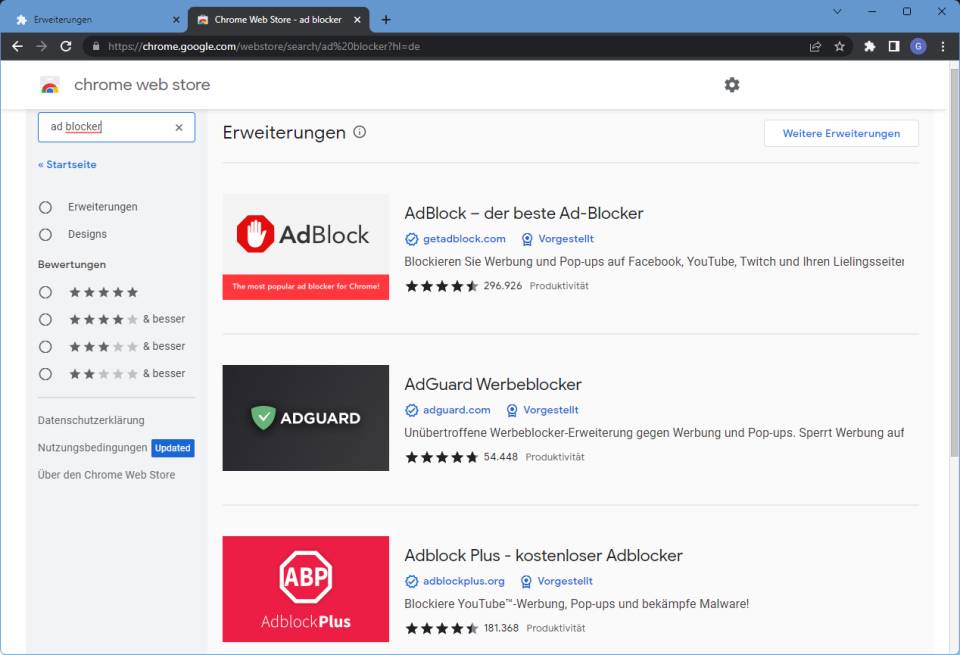Switch to the Erweiterungen browser tab
Image resolution: width=960 pixels, height=655 pixels.
95,20
